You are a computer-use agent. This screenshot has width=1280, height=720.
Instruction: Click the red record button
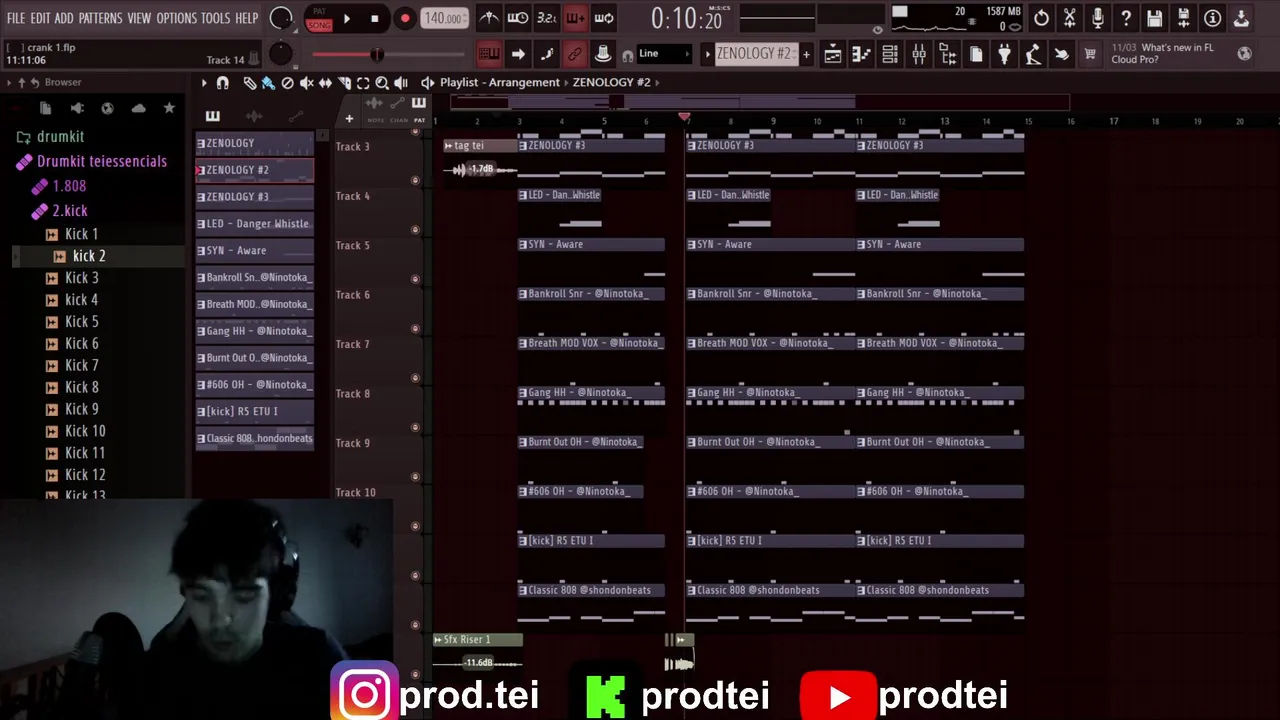404,18
